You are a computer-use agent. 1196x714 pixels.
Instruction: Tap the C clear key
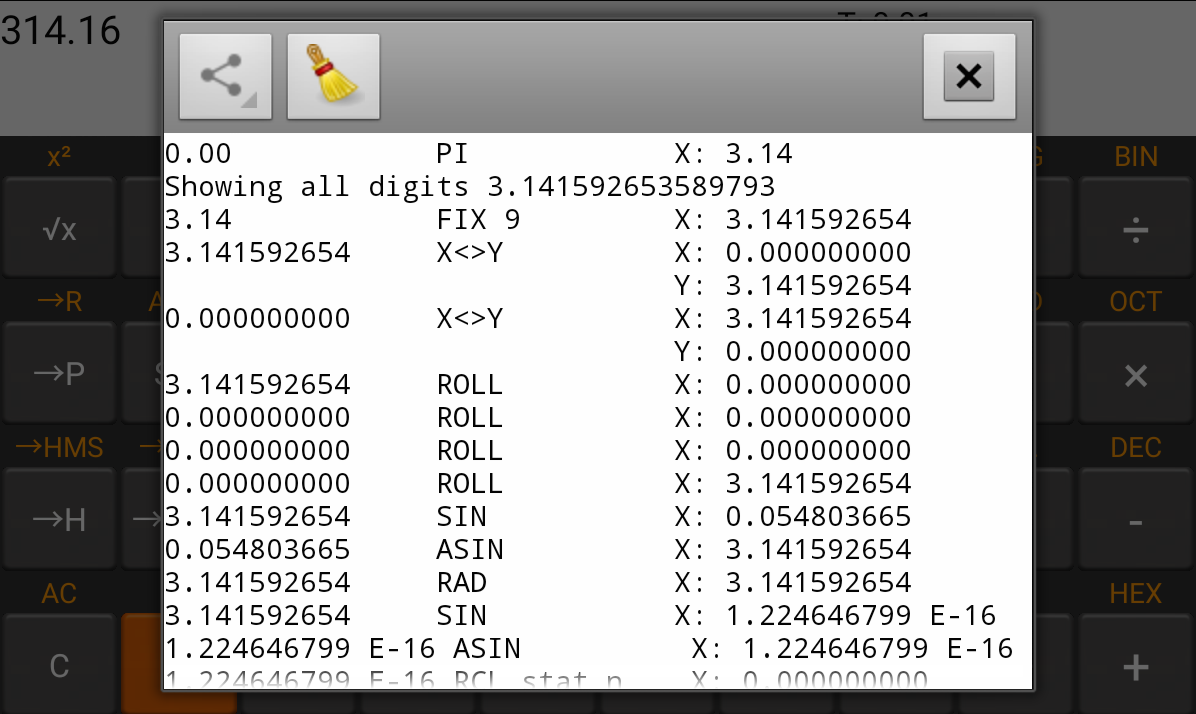click(59, 666)
